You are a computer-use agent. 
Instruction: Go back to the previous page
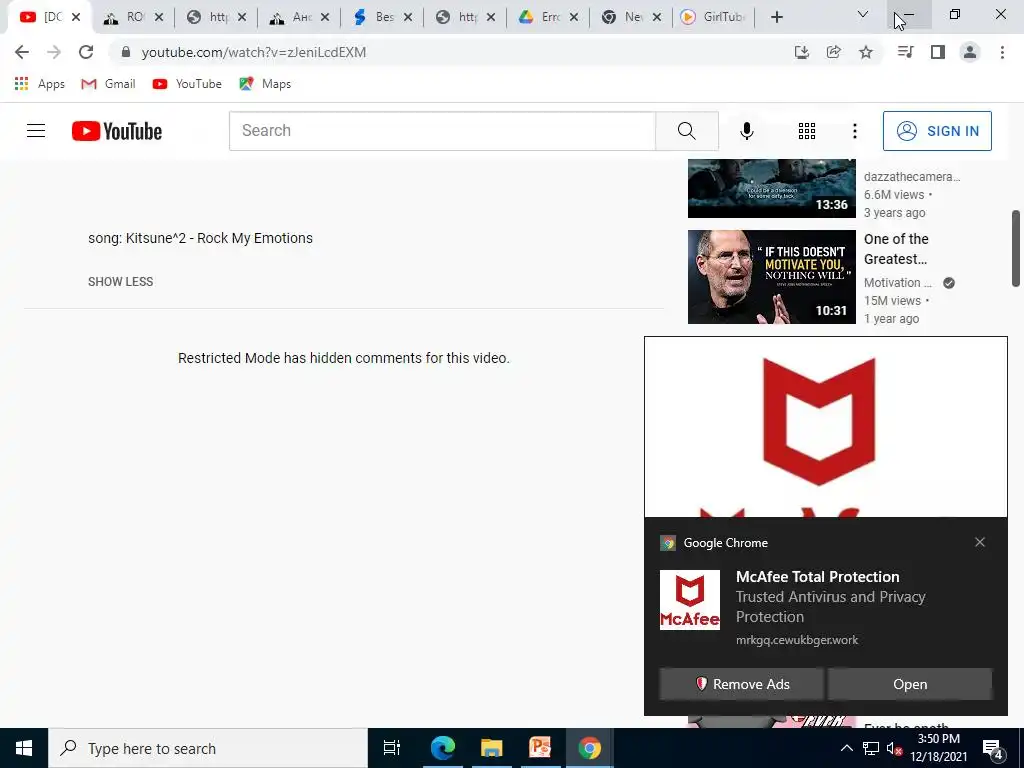(x=22, y=52)
